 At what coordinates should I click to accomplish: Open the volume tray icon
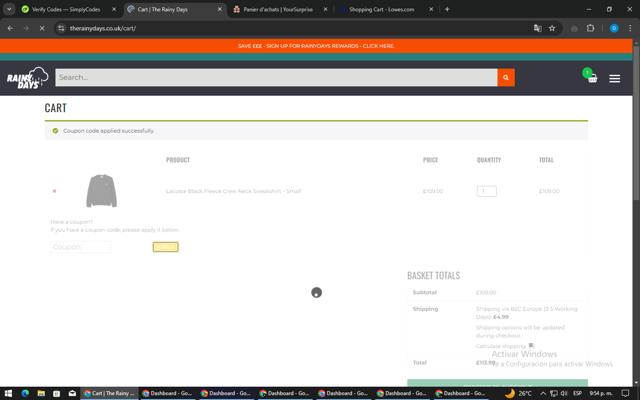[564, 393]
